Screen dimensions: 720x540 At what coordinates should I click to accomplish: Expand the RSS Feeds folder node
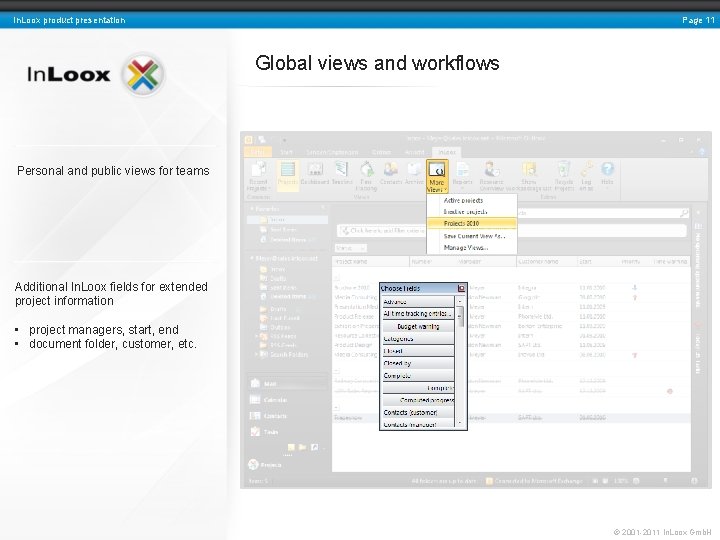[x=256, y=336]
